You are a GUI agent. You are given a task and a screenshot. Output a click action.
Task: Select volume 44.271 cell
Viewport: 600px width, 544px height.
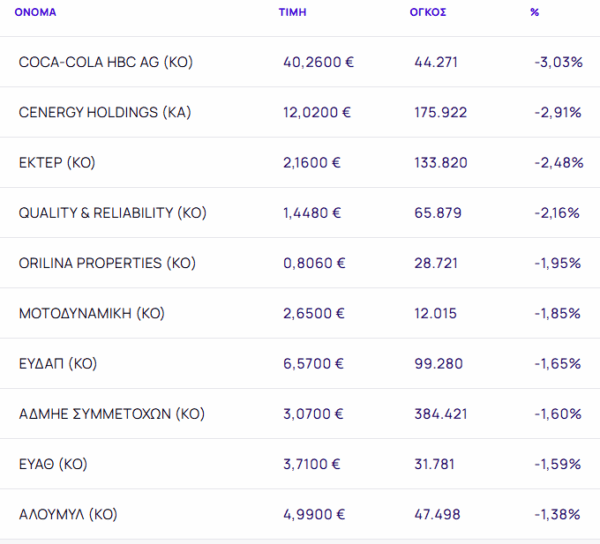pyautogui.click(x=436, y=62)
